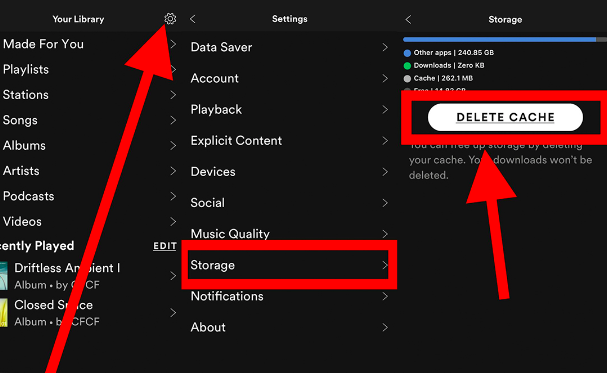
Task: Select 'Cache | 262.1 MB' text
Action: [x=443, y=78]
